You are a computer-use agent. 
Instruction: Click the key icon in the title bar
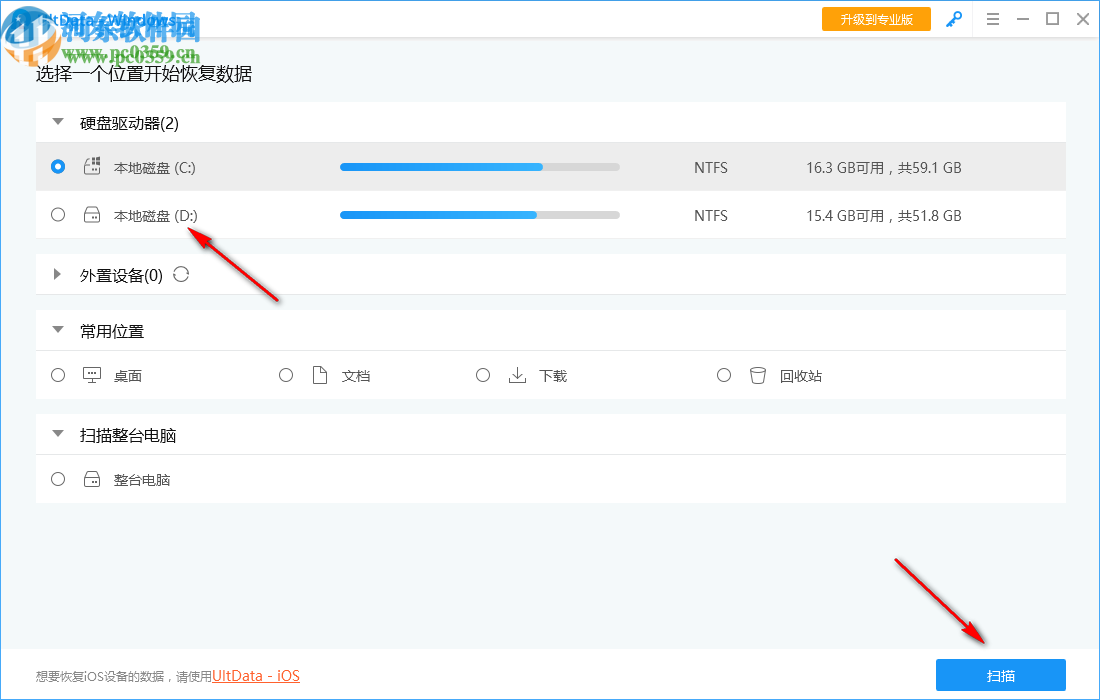click(954, 18)
